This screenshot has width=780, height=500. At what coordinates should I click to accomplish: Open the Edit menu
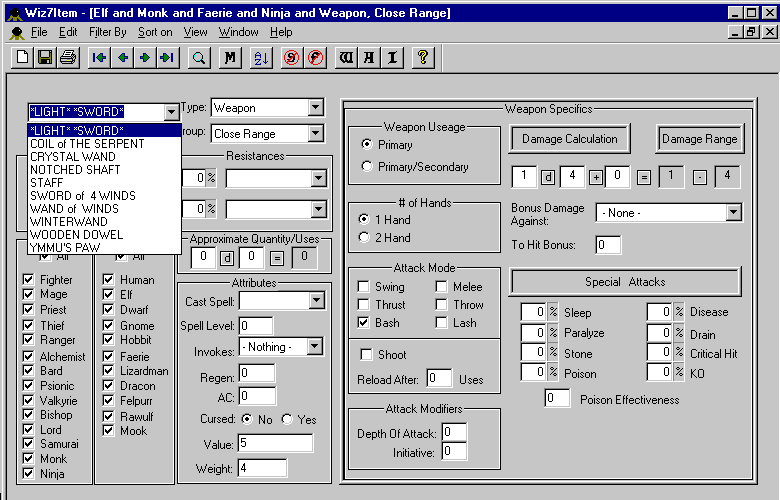(68, 32)
